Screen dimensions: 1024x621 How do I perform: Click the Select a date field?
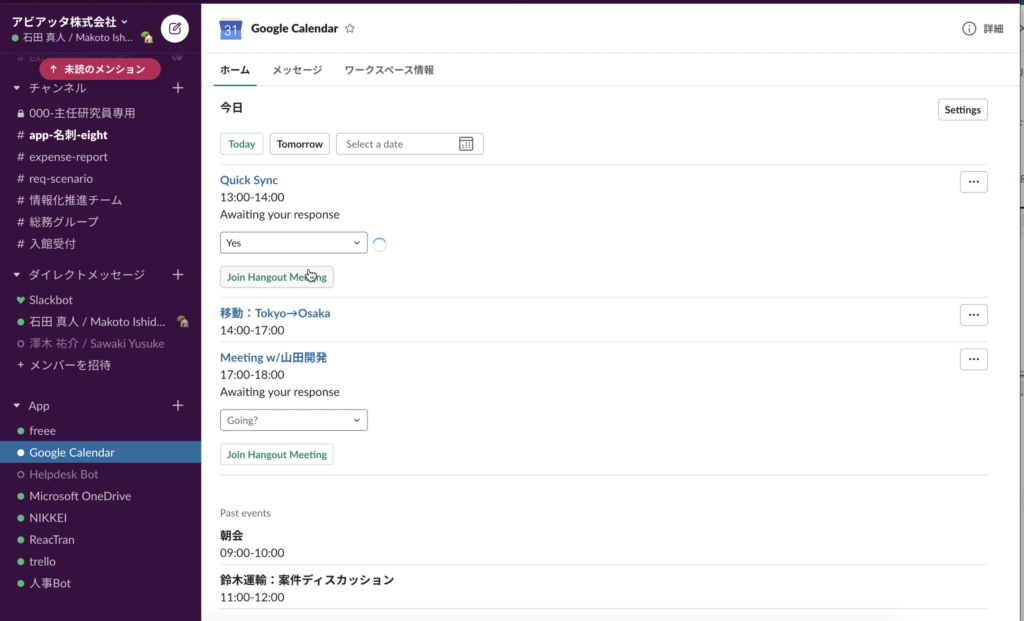[x=409, y=144]
